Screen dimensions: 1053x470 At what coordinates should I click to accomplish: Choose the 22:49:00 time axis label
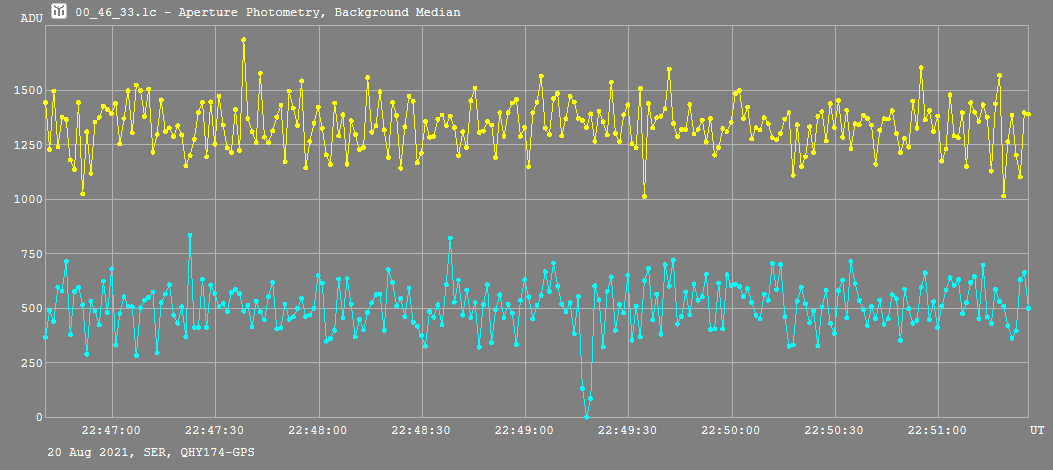coord(524,430)
